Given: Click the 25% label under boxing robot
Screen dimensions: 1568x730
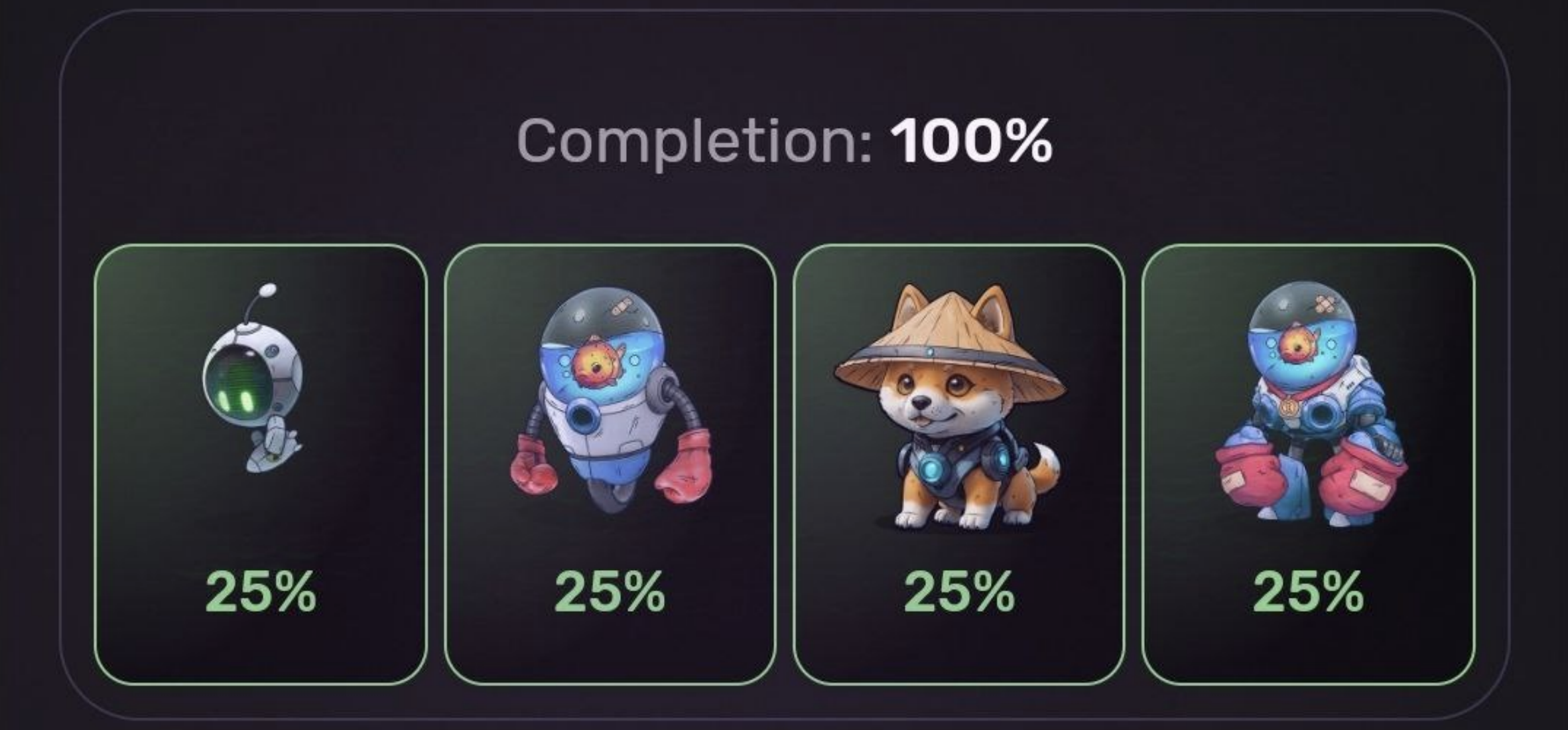Looking at the screenshot, I should click(x=610, y=592).
